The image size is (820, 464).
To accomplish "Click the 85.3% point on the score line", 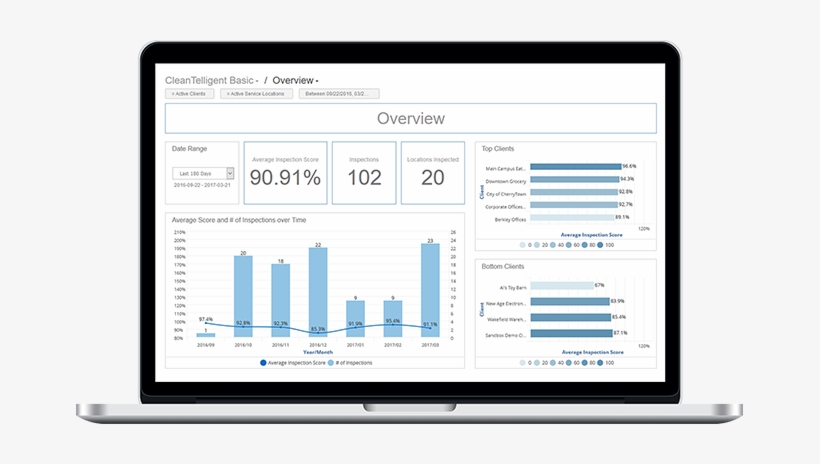I will [x=318, y=333].
